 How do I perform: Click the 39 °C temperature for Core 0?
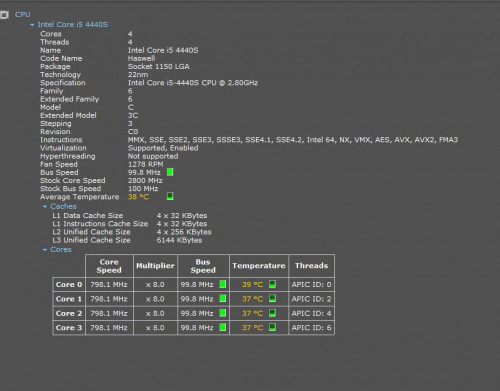pos(252,285)
